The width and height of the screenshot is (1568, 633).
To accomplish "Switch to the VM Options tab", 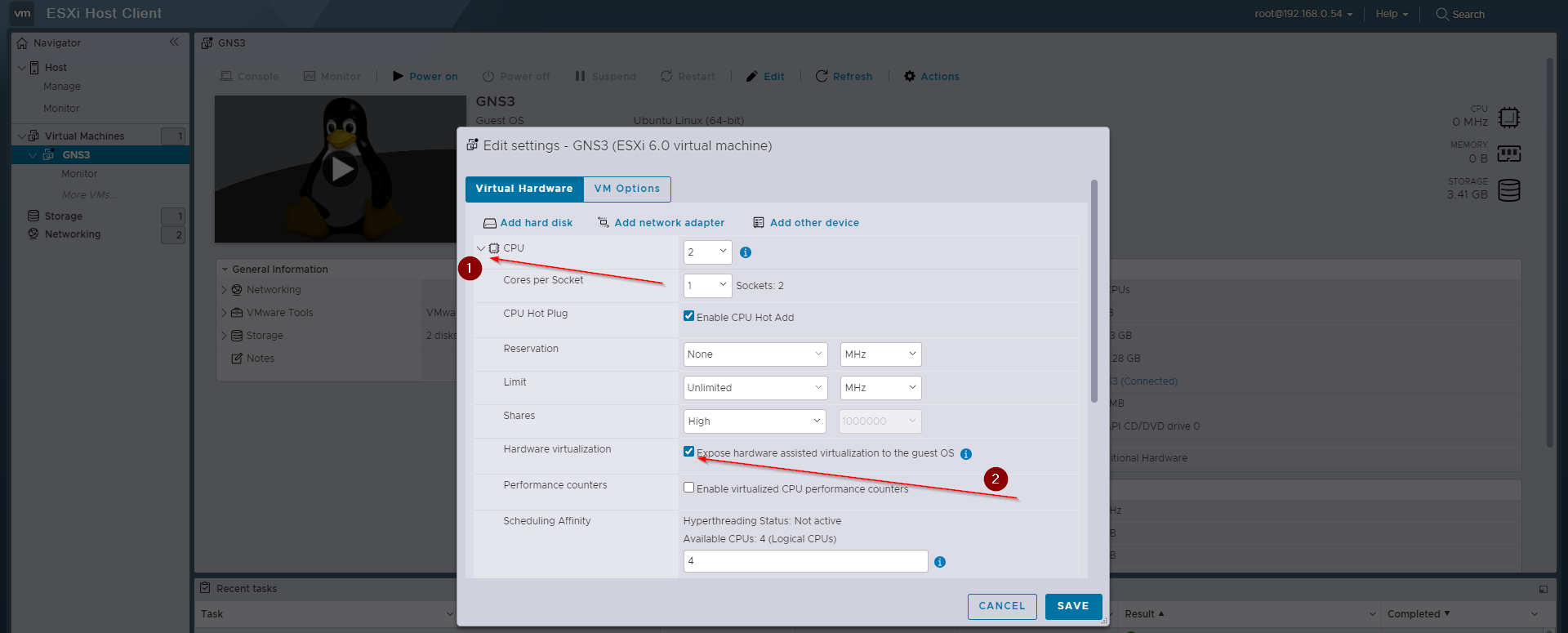I will 626,189.
